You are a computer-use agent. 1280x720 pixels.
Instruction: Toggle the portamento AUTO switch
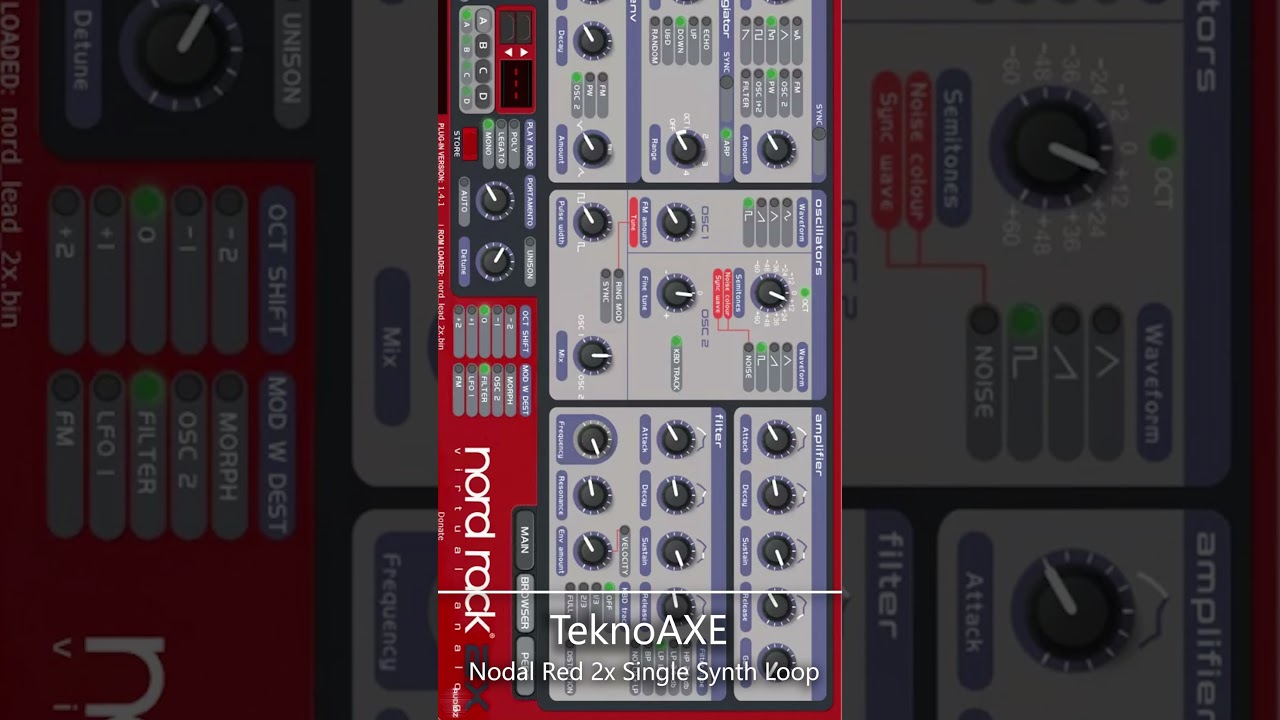tap(464, 203)
